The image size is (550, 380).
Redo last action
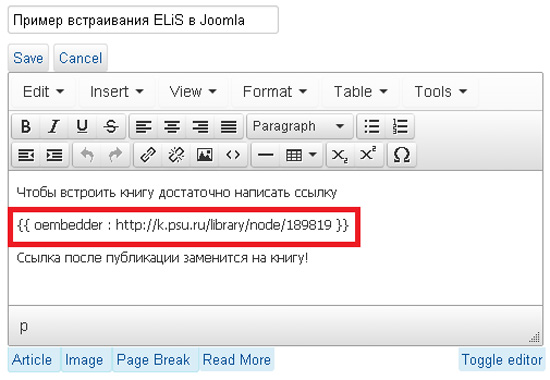point(115,155)
